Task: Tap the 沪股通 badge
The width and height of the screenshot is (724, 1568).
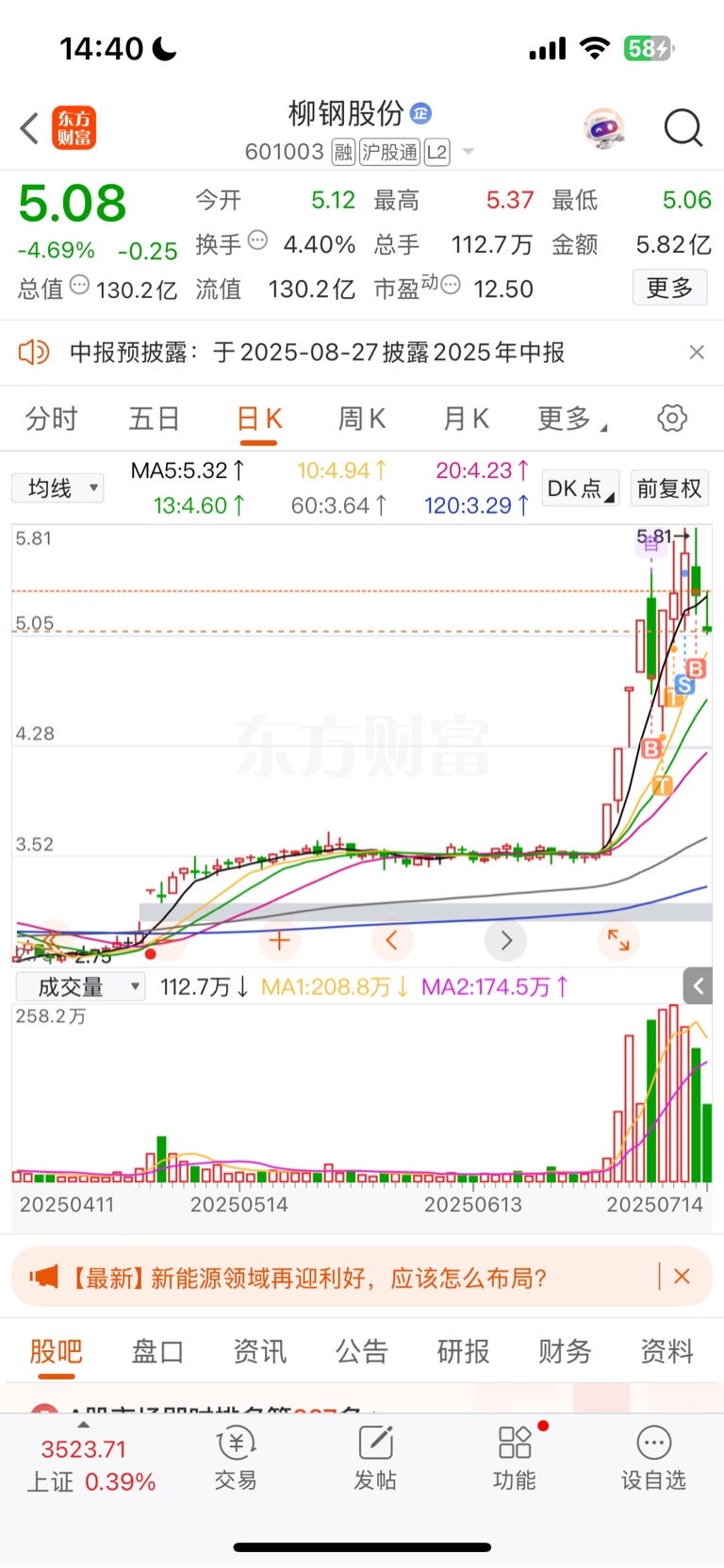Action: [389, 152]
